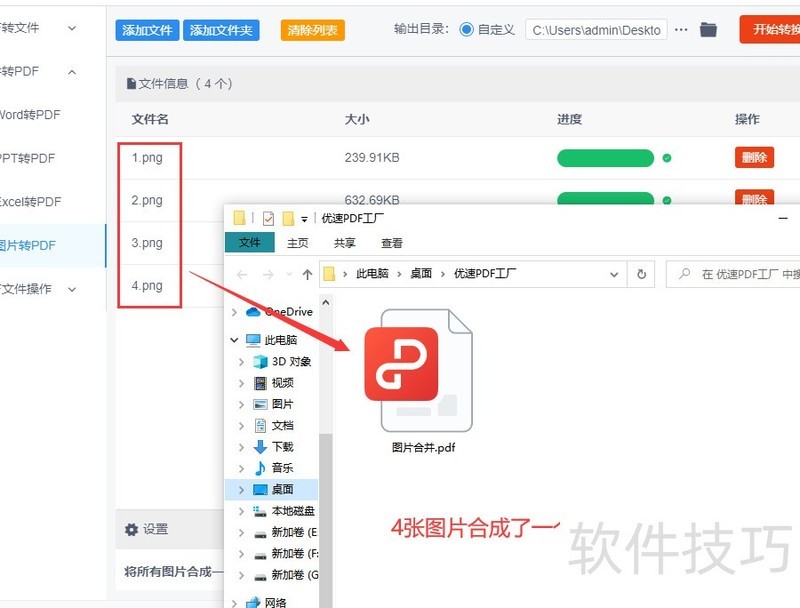Screen dimensions: 800x608
Task: Open recent locations dropdown in Explorer
Action: click(x=289, y=274)
